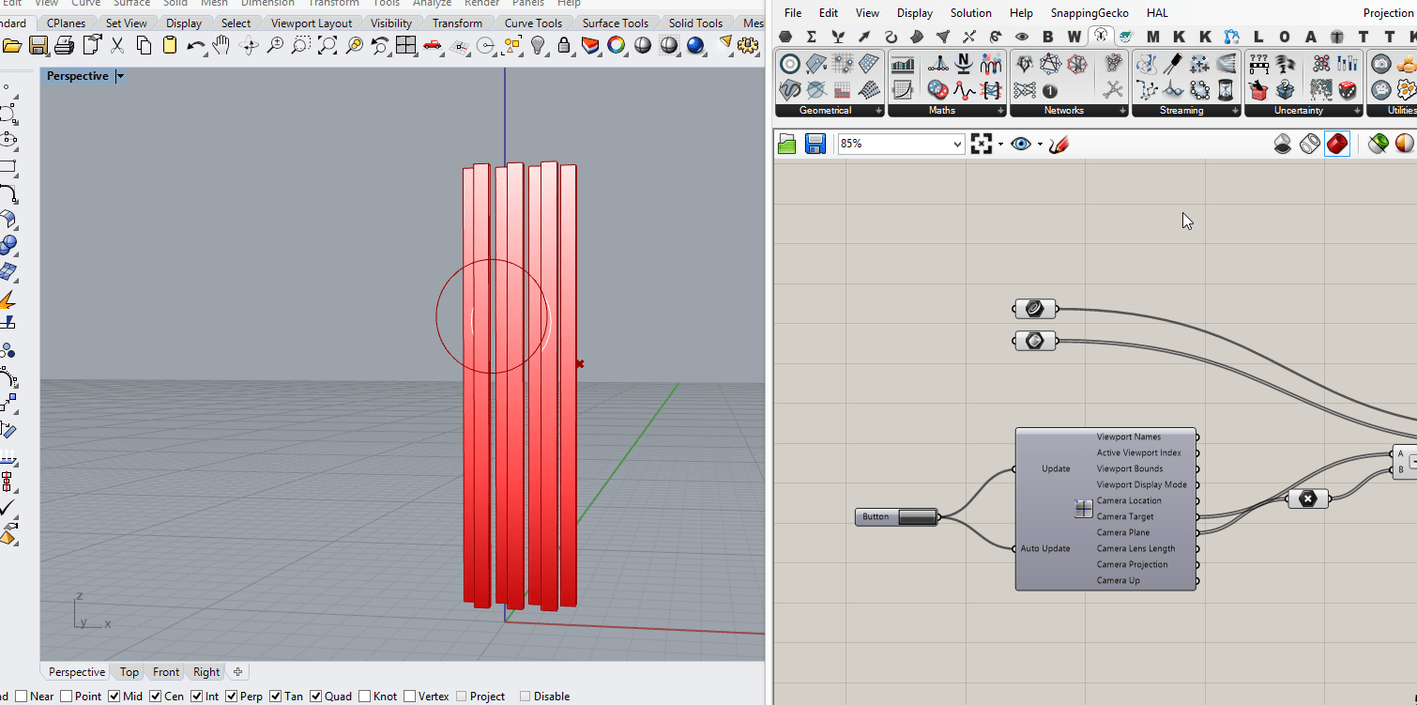The width and height of the screenshot is (1417, 705).
Task: Open the Solution menu in Grasshopper
Action: pyautogui.click(x=970, y=13)
